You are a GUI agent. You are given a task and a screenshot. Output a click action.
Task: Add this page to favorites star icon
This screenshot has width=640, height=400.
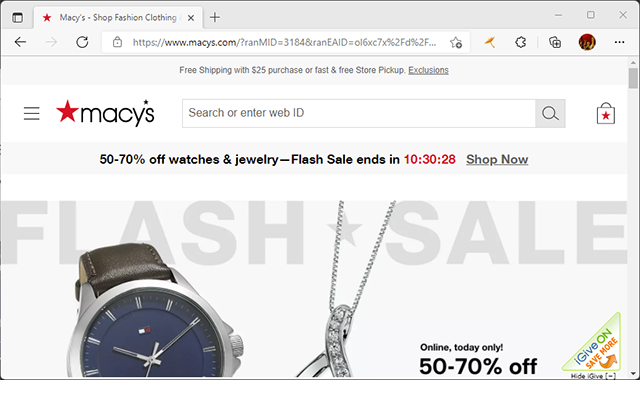456,42
